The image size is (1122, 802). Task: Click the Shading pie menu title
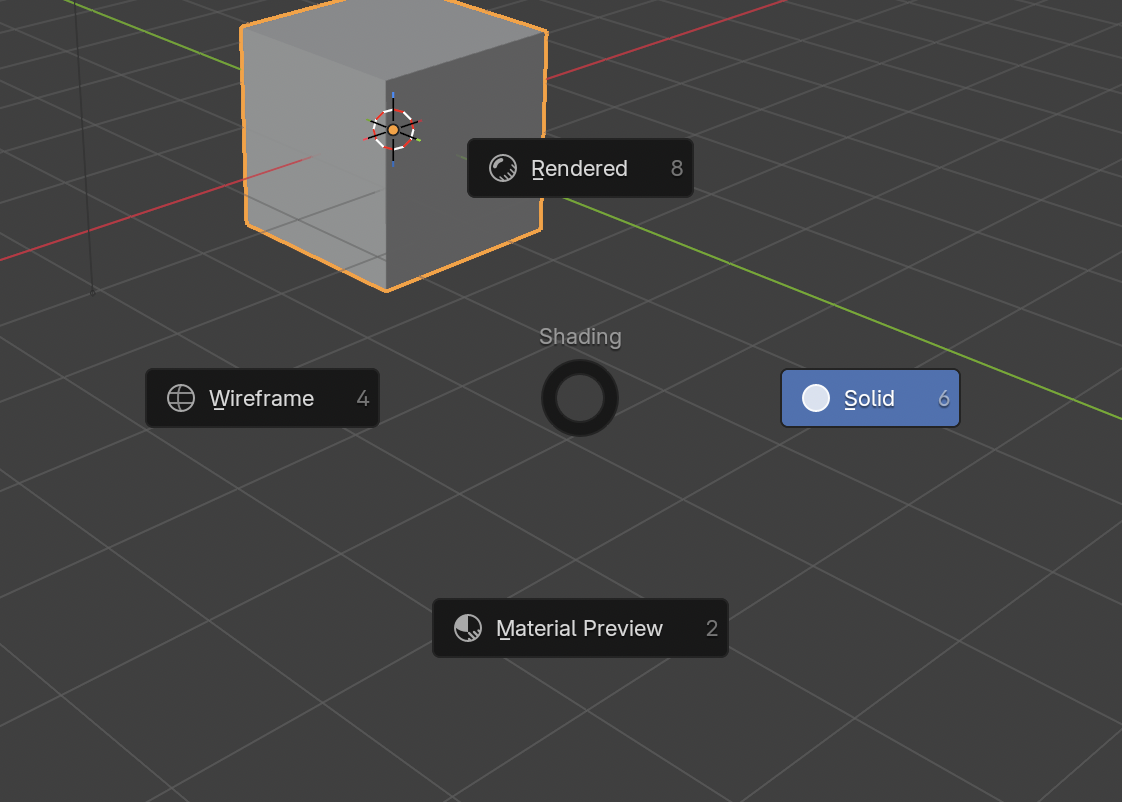[x=580, y=337]
